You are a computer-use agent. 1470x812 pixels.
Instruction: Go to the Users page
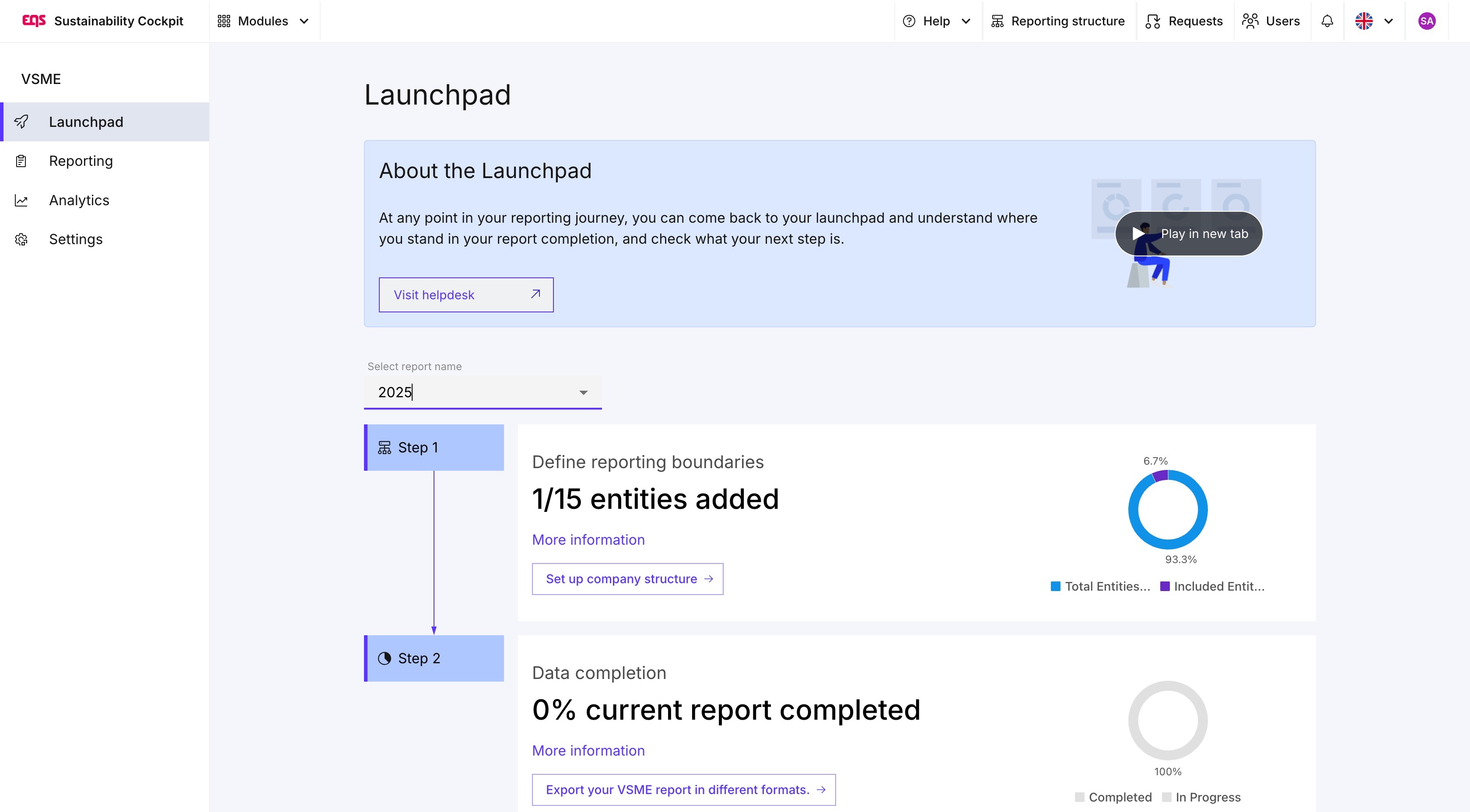pyautogui.click(x=1271, y=21)
